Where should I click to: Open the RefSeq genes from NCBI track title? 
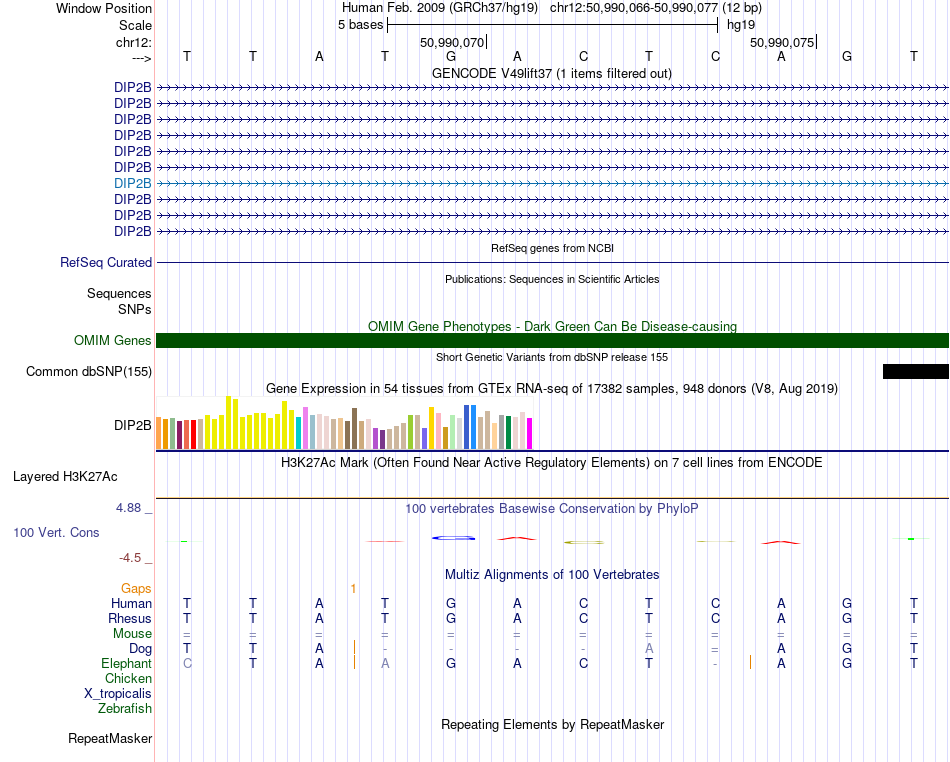tap(552, 248)
